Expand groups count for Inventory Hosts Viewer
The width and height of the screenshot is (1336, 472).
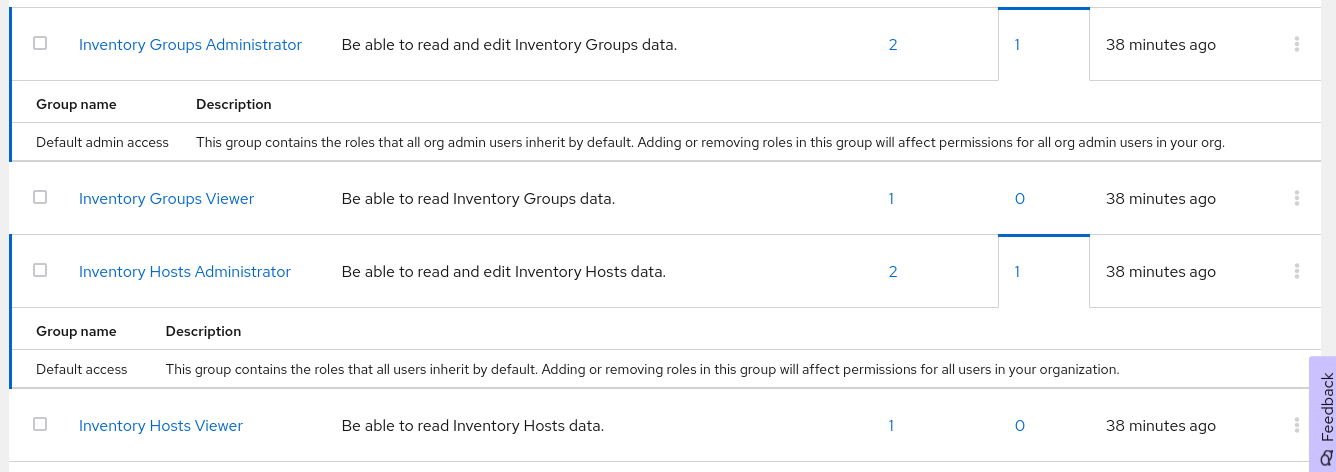(x=1020, y=426)
